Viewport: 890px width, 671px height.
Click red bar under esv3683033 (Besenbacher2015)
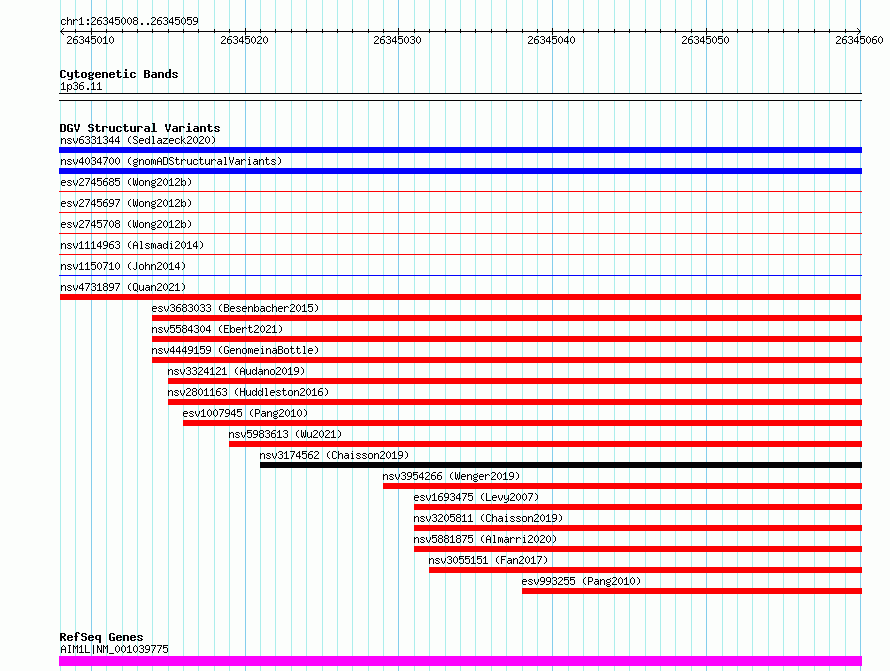(507, 318)
